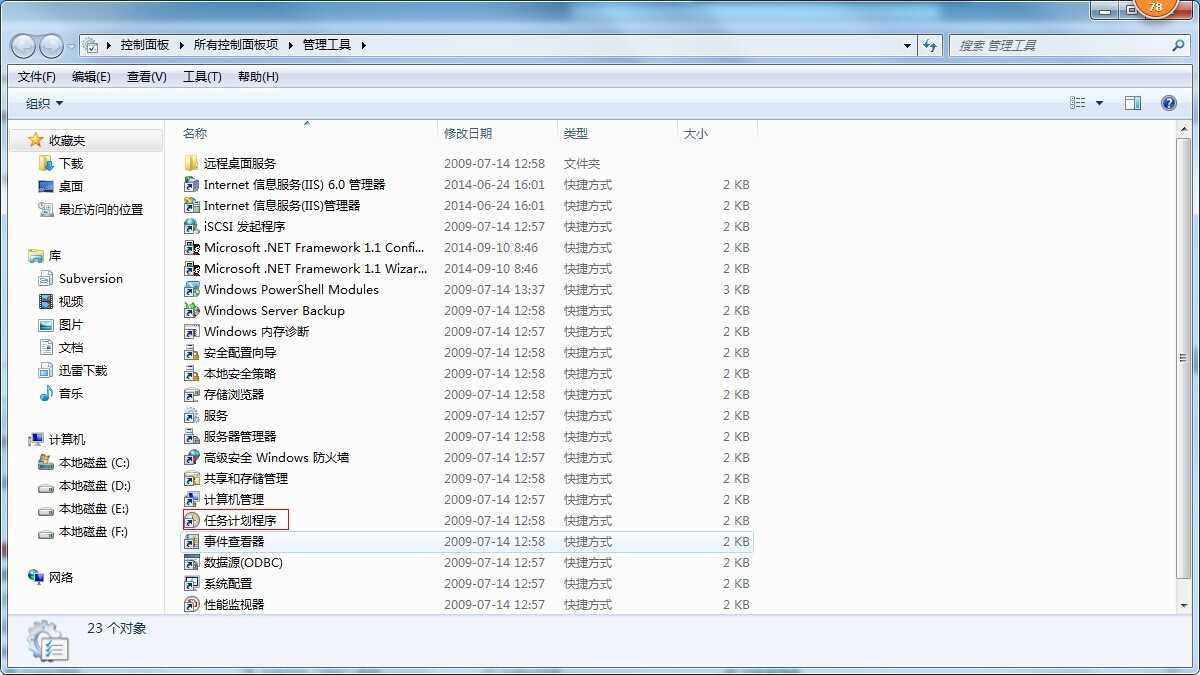The width and height of the screenshot is (1200, 675).
Task: Open the recent pages dropdown near back buttons
Action: click(71, 46)
